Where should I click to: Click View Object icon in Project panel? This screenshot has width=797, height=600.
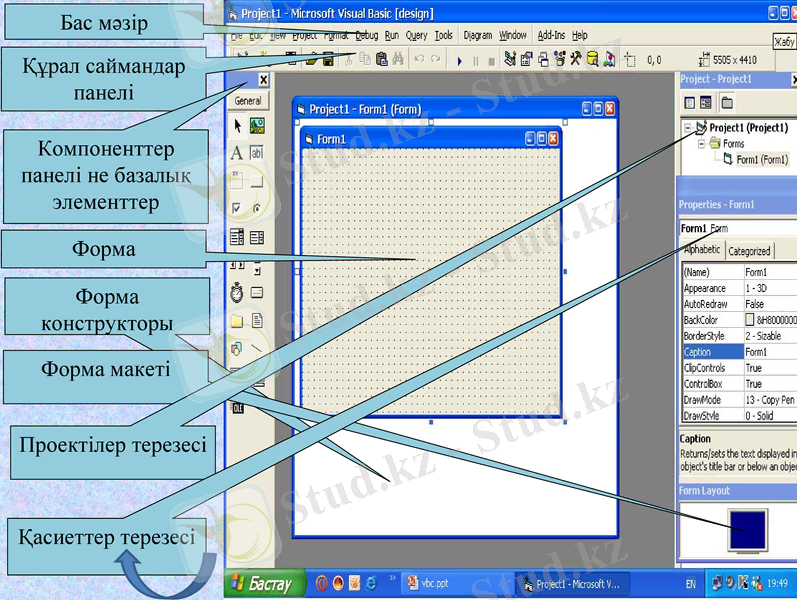click(706, 103)
